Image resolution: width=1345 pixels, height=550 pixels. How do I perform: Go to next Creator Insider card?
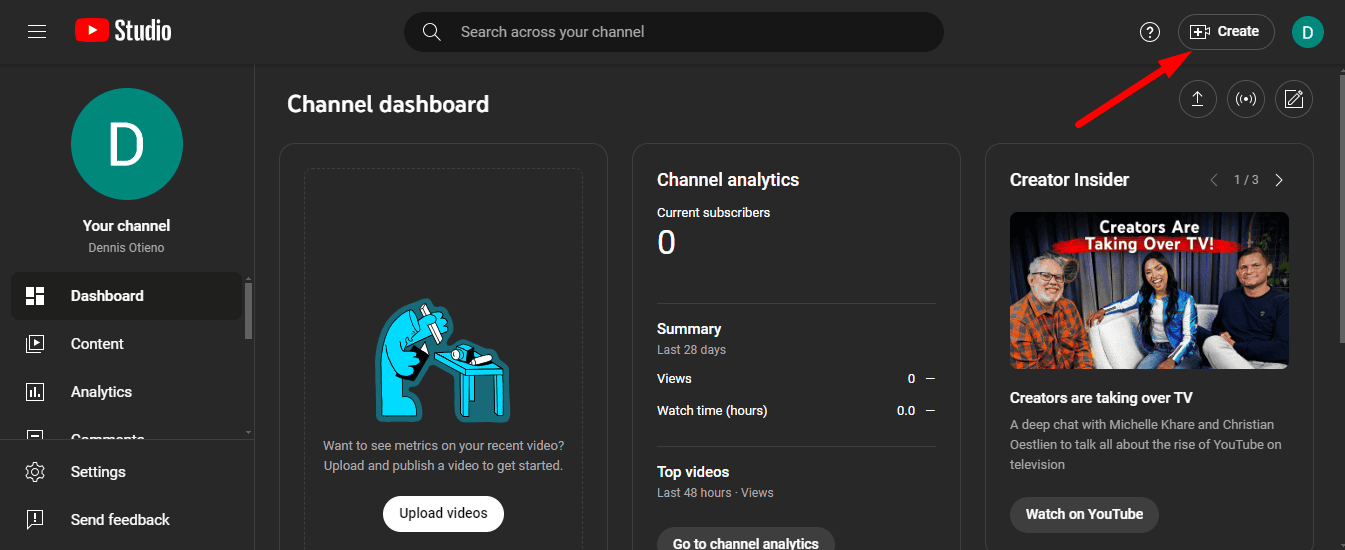[1279, 180]
